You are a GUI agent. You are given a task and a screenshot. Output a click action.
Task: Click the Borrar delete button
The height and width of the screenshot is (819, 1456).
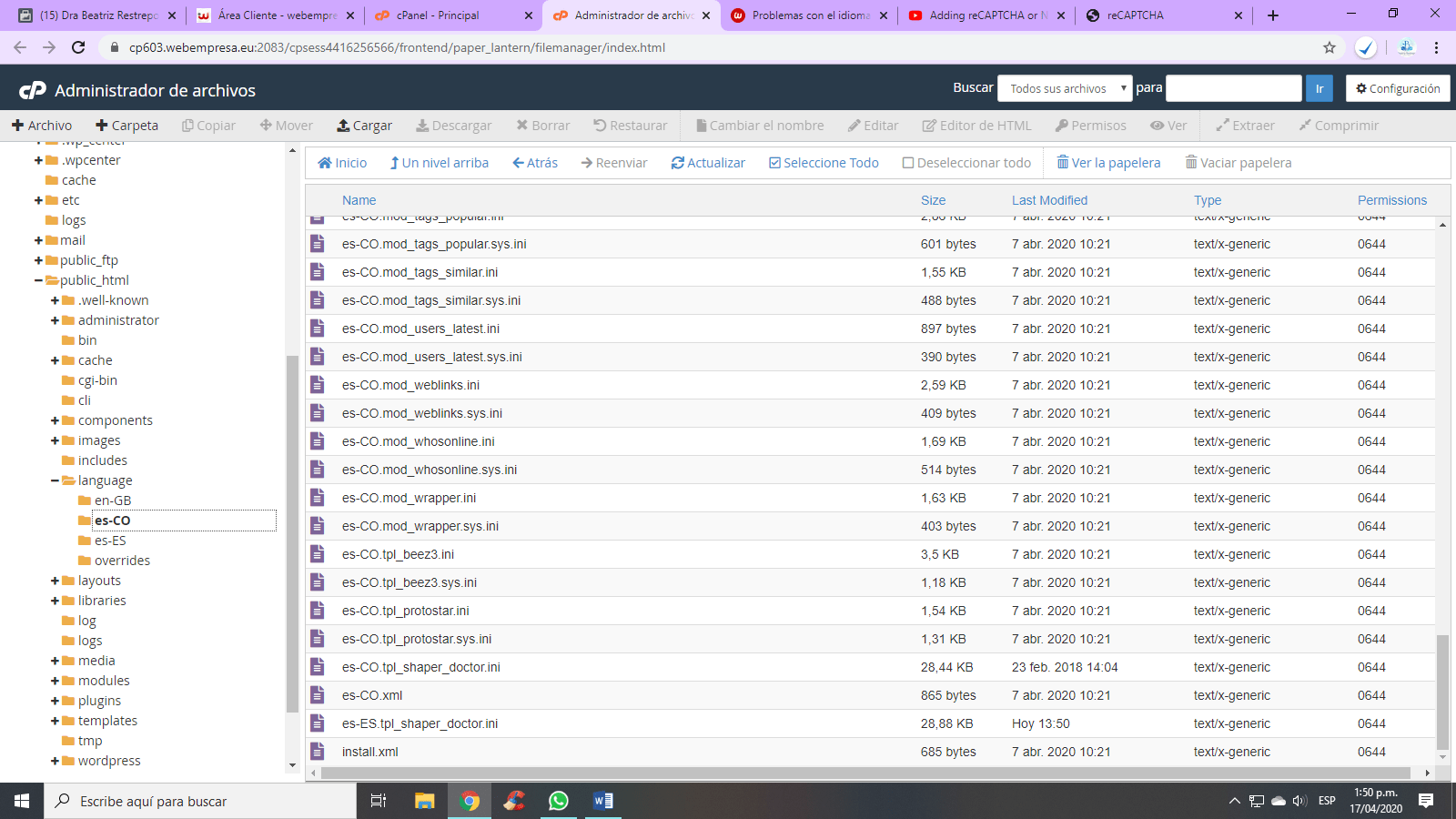pos(543,126)
